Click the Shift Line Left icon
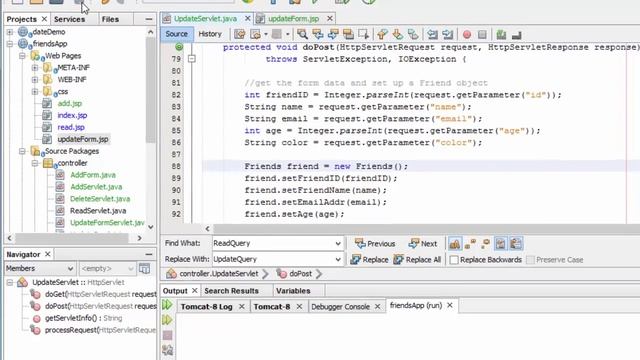 [432, 34]
